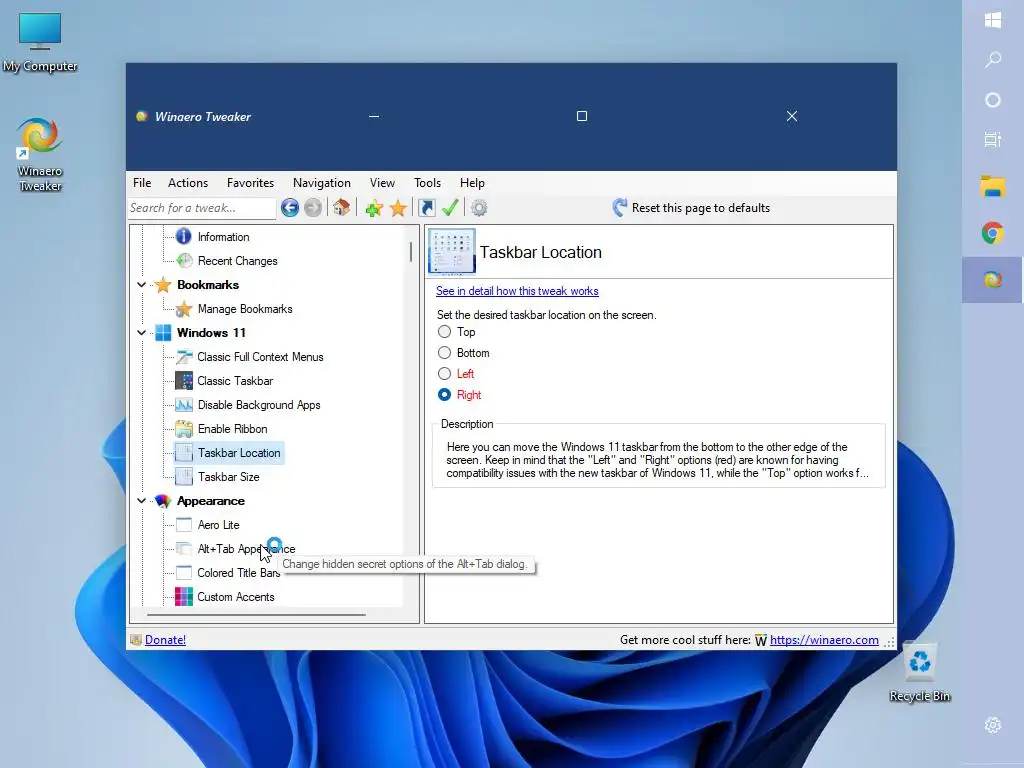Select the Alt+Tab Appearance tree item

(x=246, y=549)
